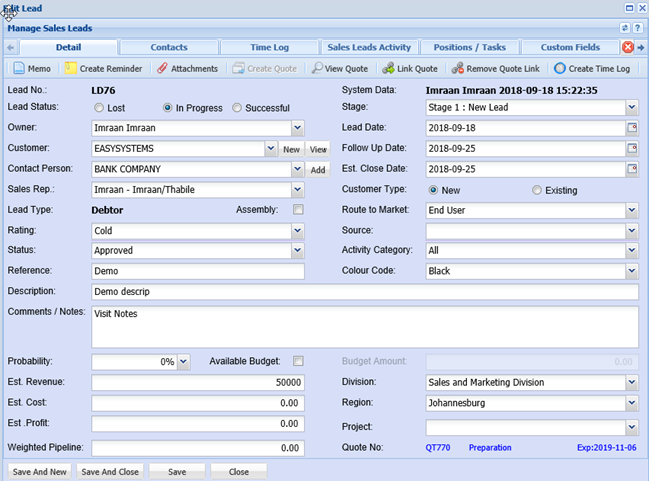Open the Lead Date calendar picker
The width and height of the screenshot is (650, 482).
tap(631, 128)
